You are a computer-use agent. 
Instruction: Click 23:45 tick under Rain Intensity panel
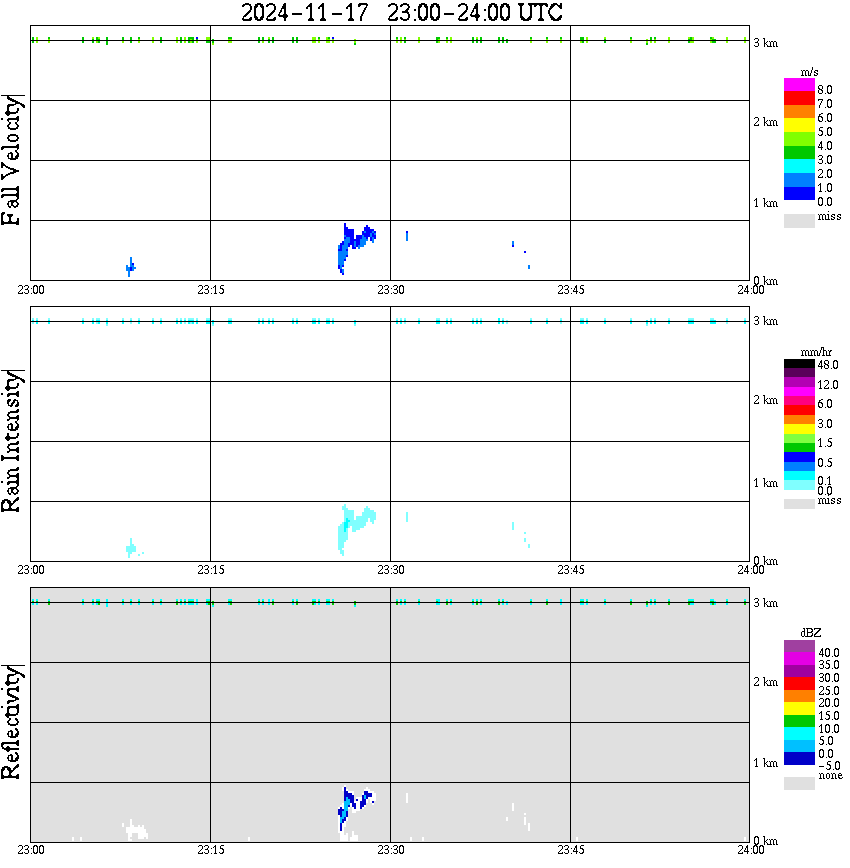(x=571, y=570)
